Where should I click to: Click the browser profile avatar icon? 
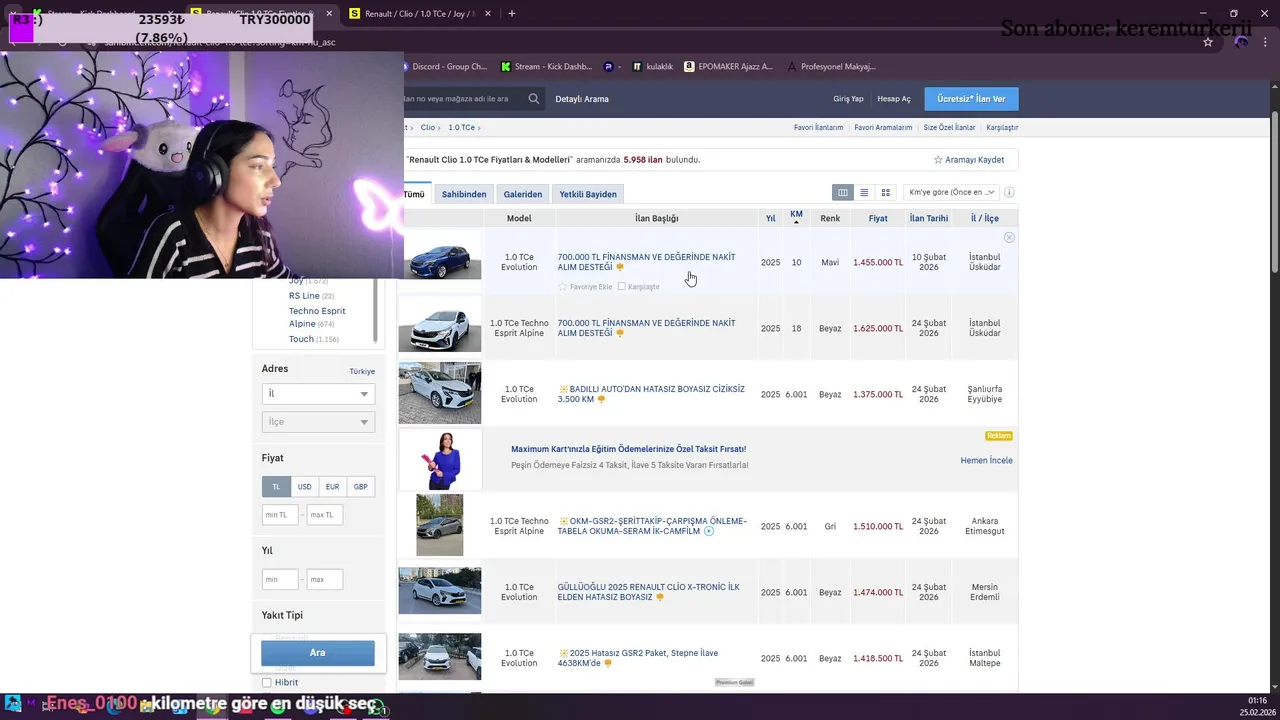pyautogui.click(x=1241, y=42)
